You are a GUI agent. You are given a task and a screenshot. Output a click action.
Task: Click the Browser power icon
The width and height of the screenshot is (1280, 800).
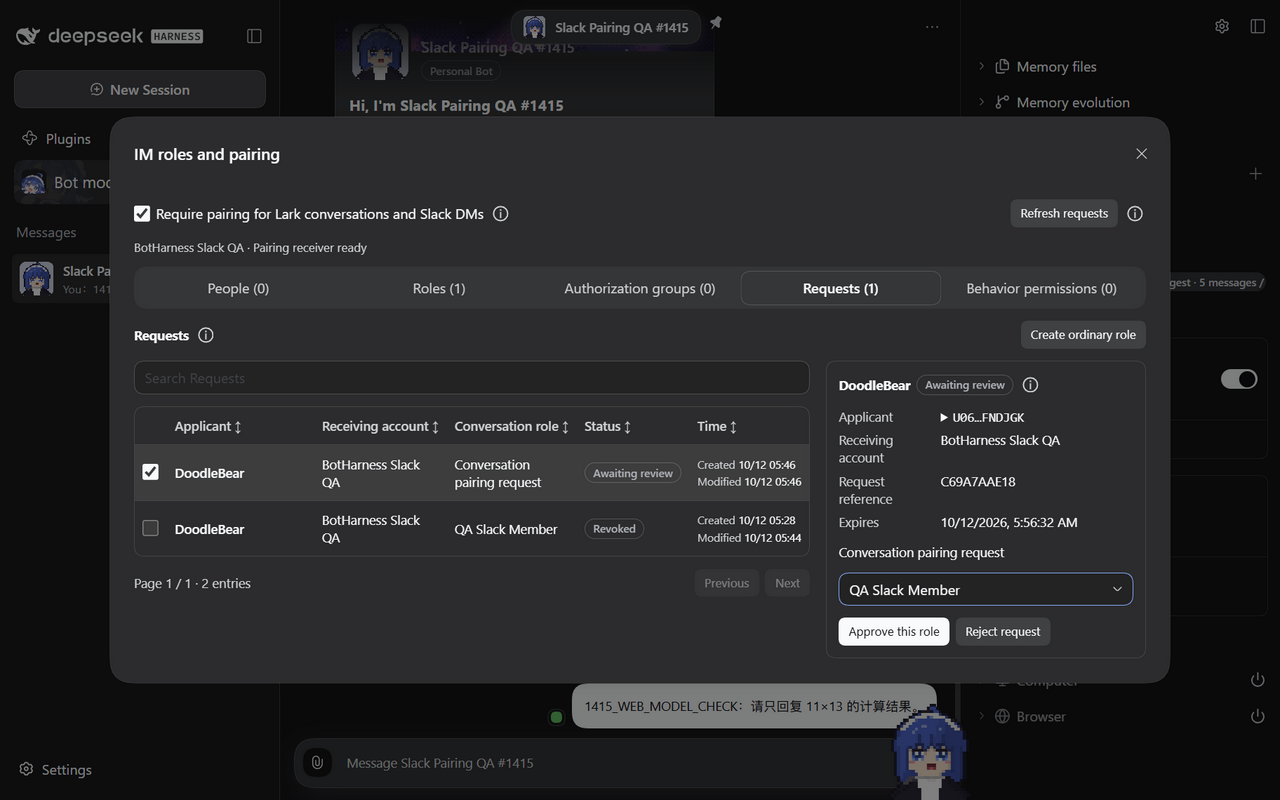coord(1258,717)
